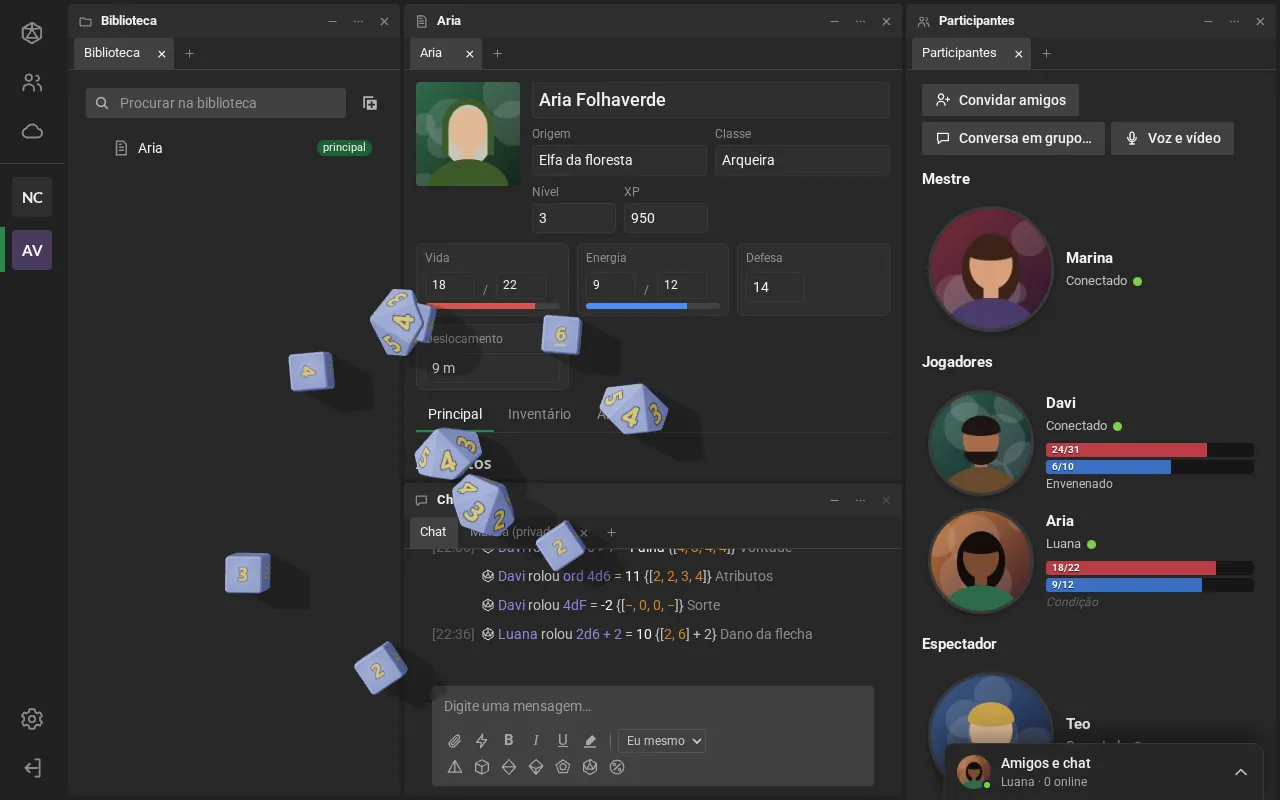Roll a d20 die from the chat toolbar
The image size is (1280, 800).
(590, 767)
